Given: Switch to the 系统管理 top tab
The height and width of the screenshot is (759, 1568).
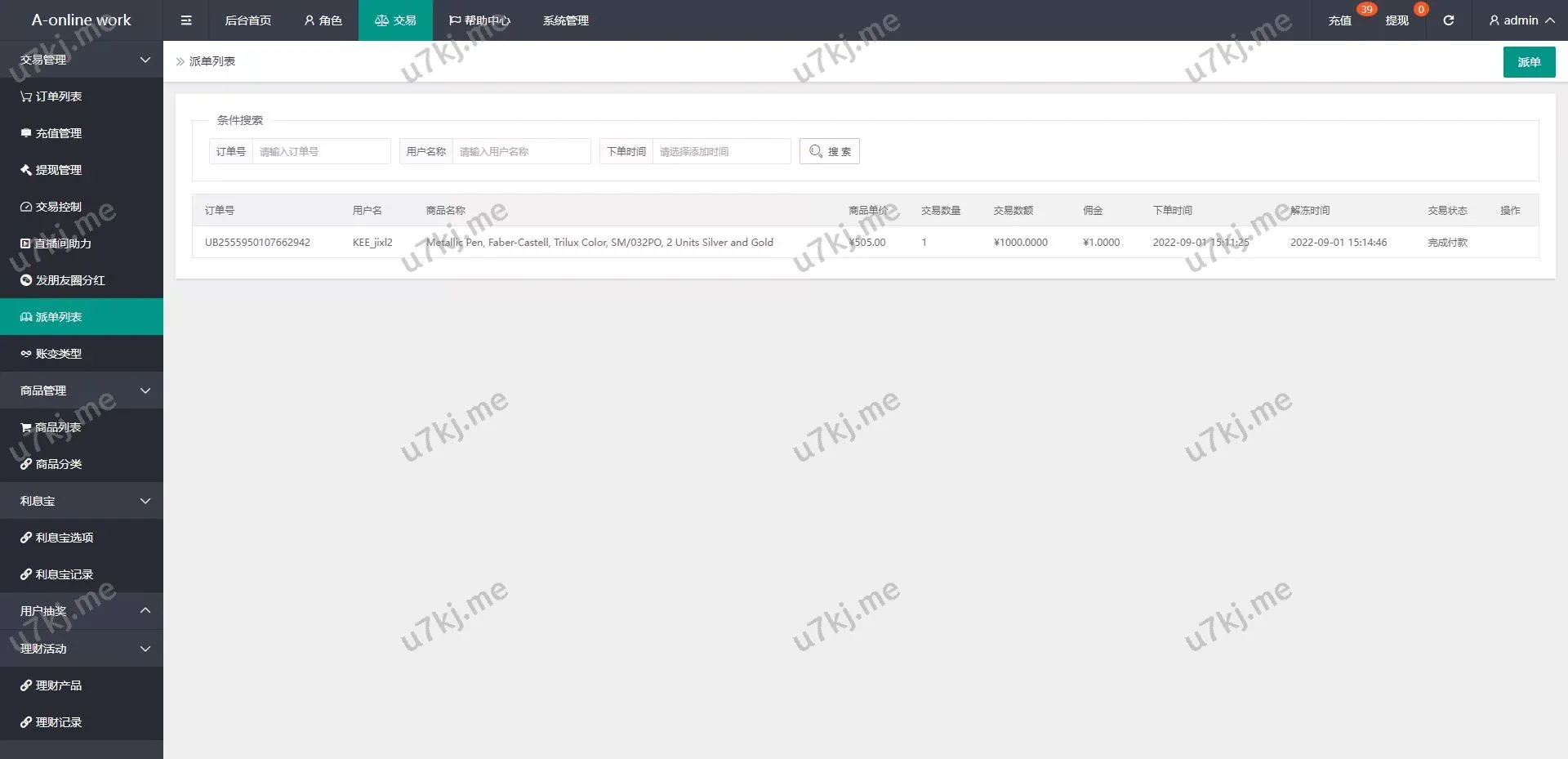Looking at the screenshot, I should click(565, 20).
